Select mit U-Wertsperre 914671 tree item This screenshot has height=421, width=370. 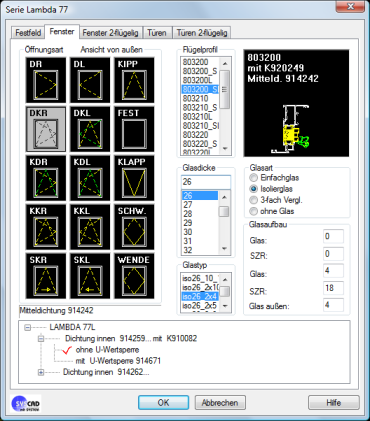pyautogui.click(x=118, y=361)
